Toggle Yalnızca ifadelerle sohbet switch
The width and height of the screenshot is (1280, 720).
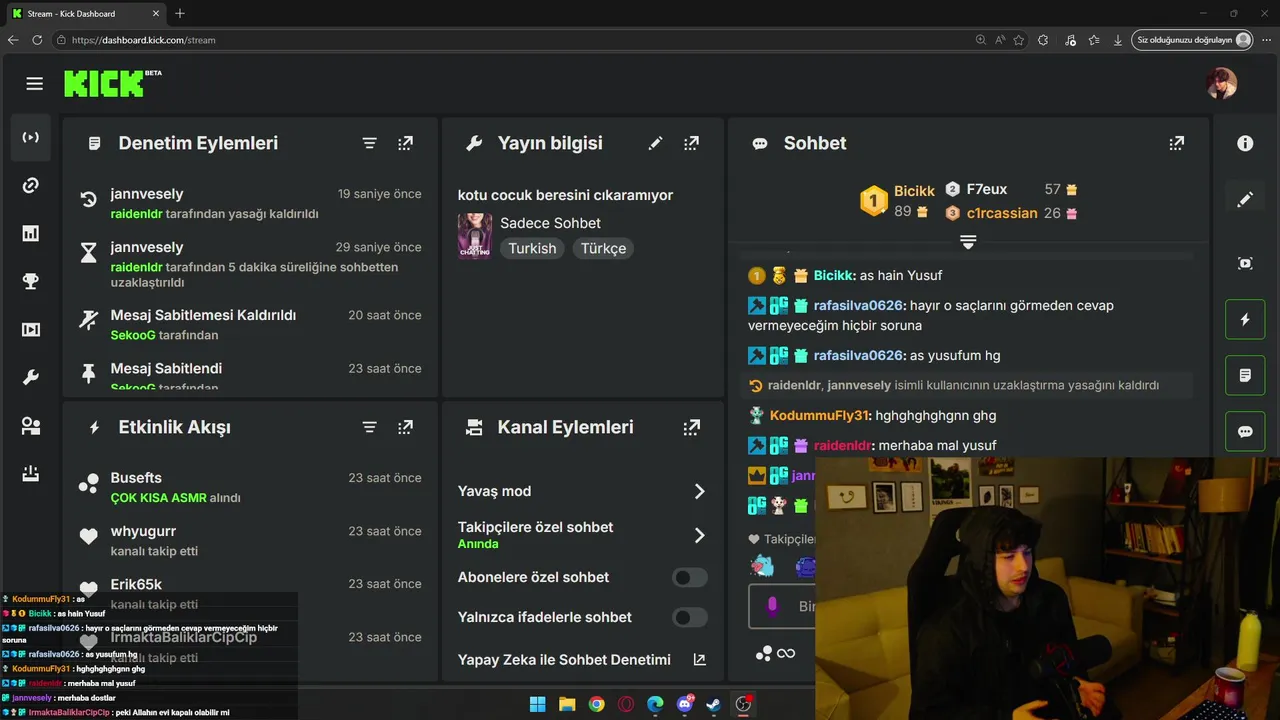pyautogui.click(x=689, y=617)
